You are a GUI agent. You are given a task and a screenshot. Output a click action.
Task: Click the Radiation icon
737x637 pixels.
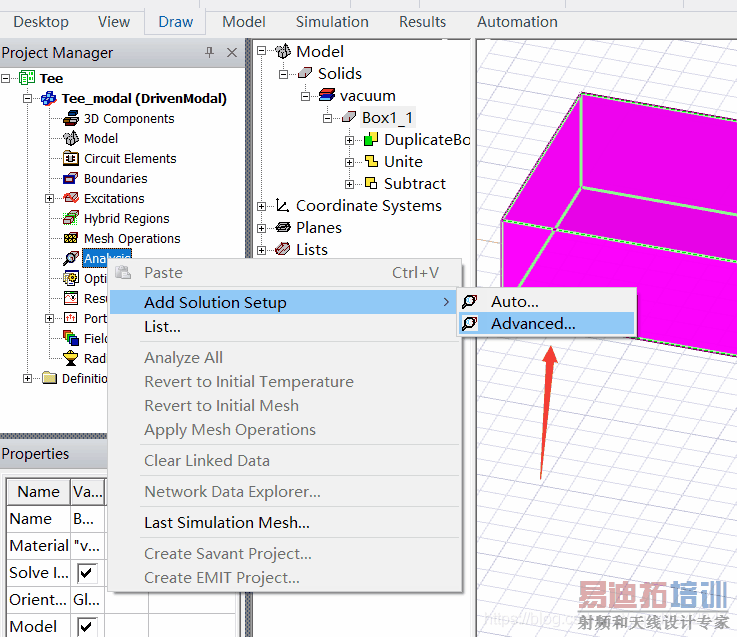tap(71, 358)
